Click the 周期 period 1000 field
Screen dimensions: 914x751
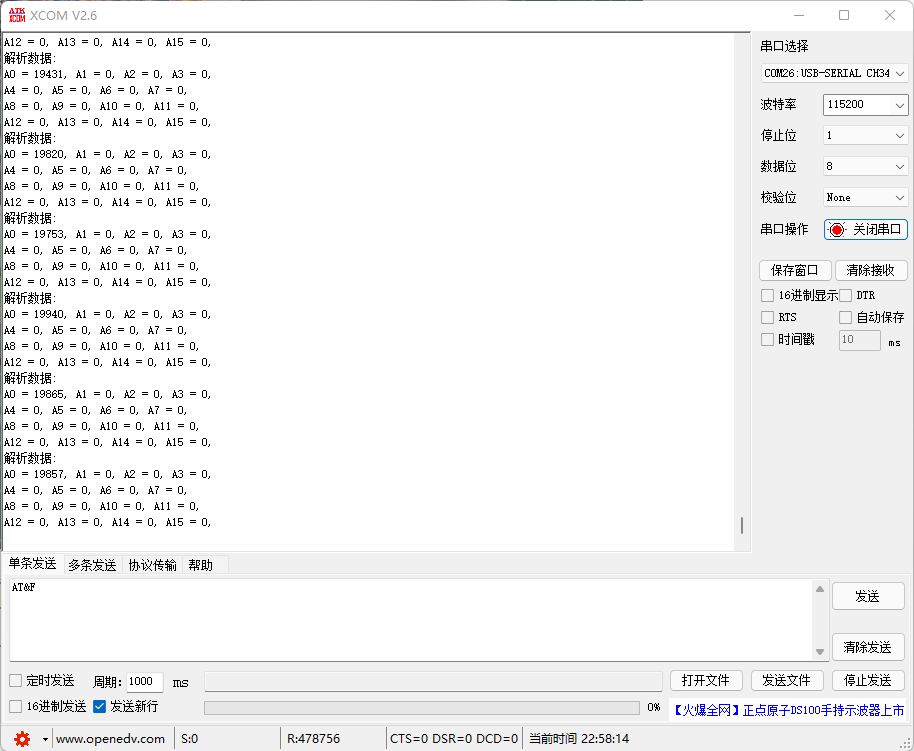pos(144,681)
